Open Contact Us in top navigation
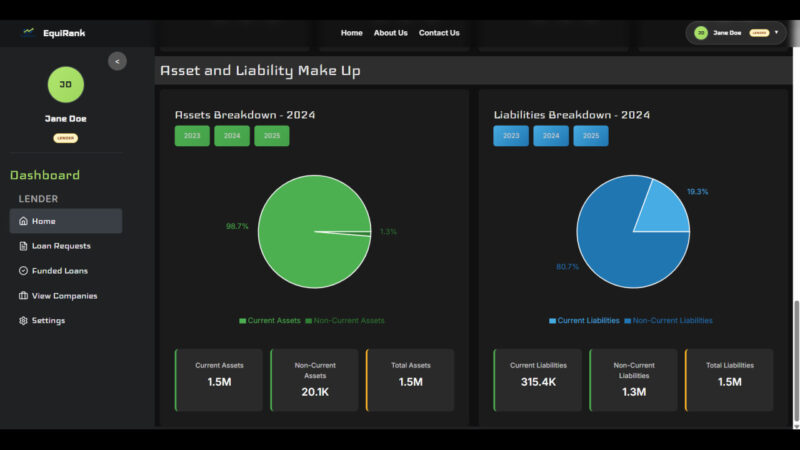 pyautogui.click(x=439, y=33)
